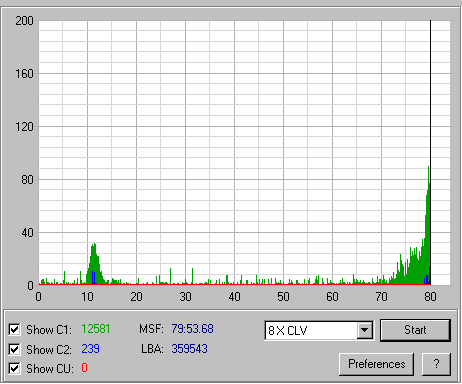Open the 8 X CLV speed dropdown arrow
Image resolution: width=462 pixels, height=384 pixels.
click(x=365, y=330)
